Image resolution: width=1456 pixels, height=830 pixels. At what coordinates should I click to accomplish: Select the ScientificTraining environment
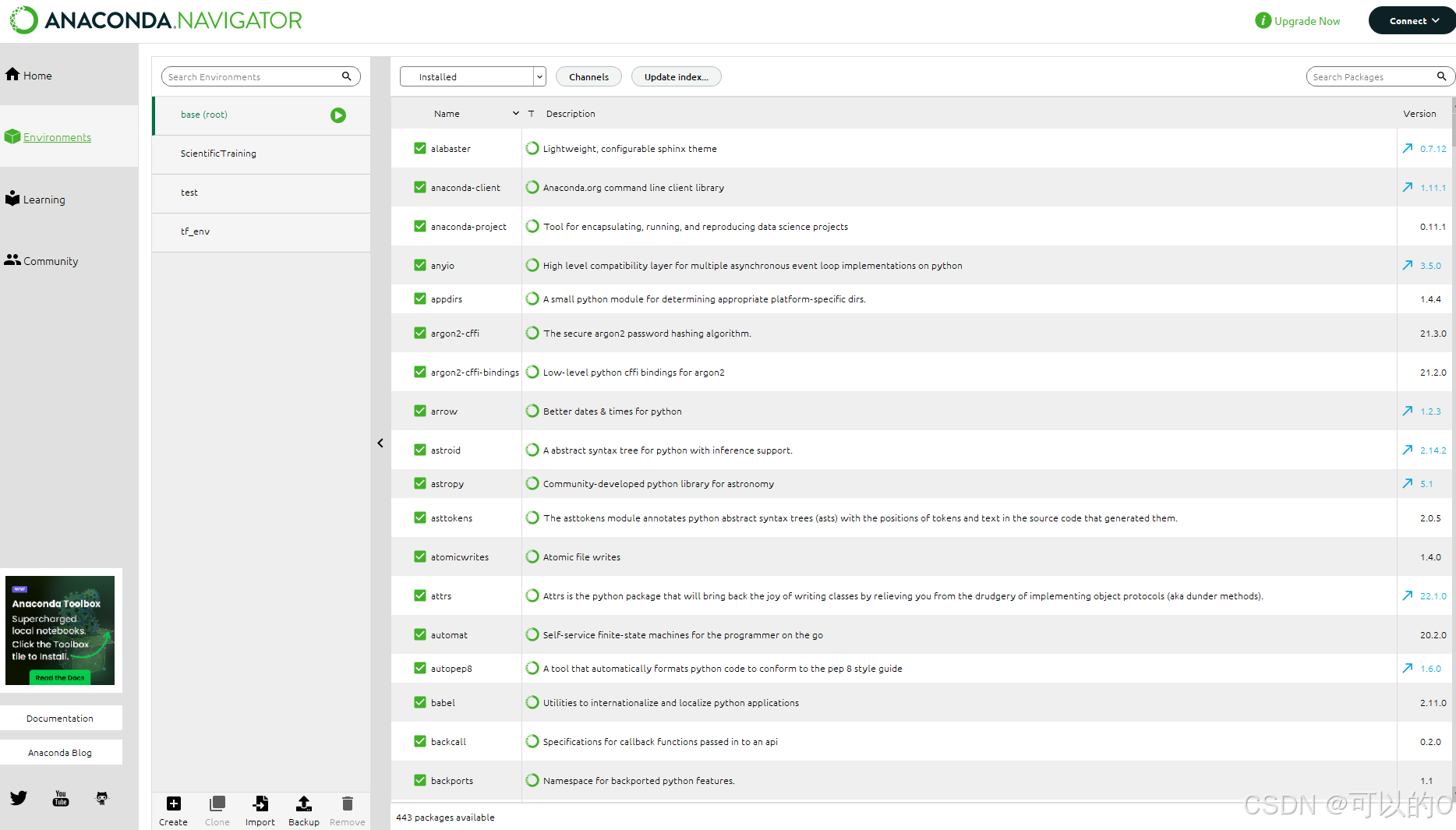261,154
